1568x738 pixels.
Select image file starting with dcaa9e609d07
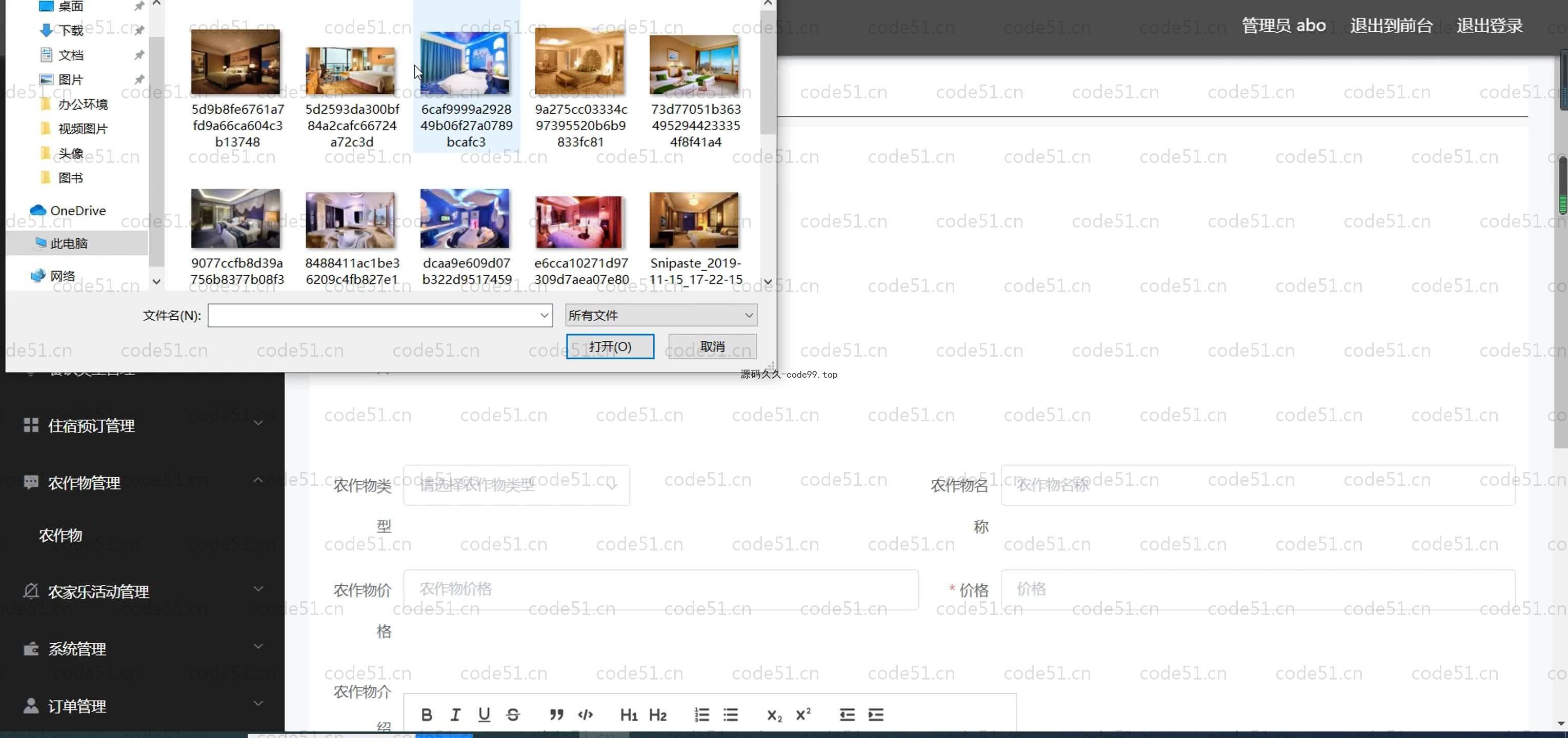[x=466, y=237]
